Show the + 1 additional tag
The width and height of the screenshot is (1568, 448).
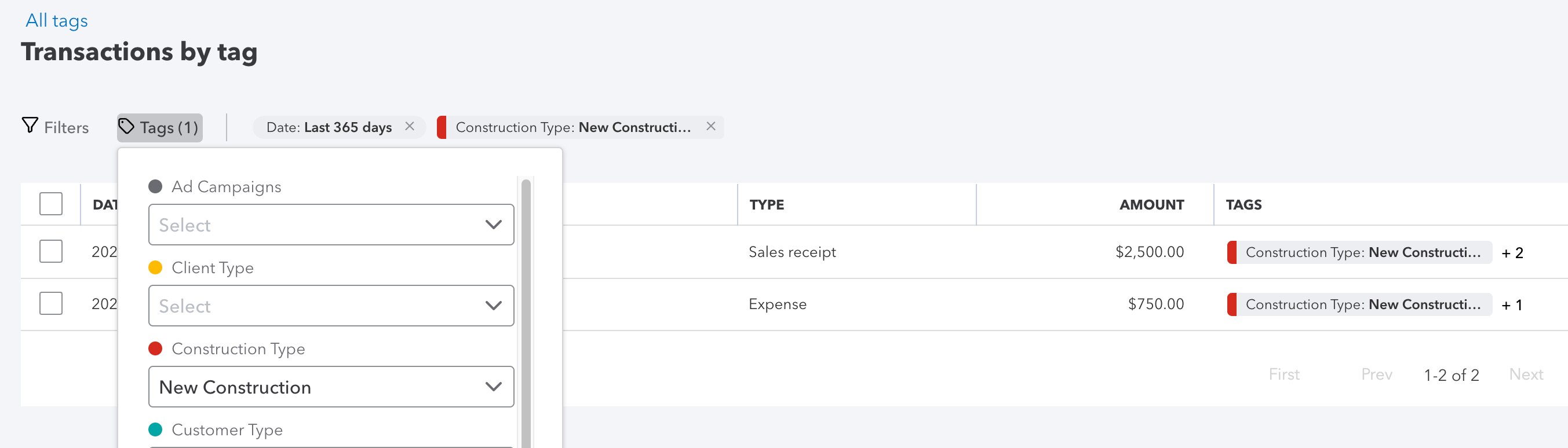[1511, 305]
